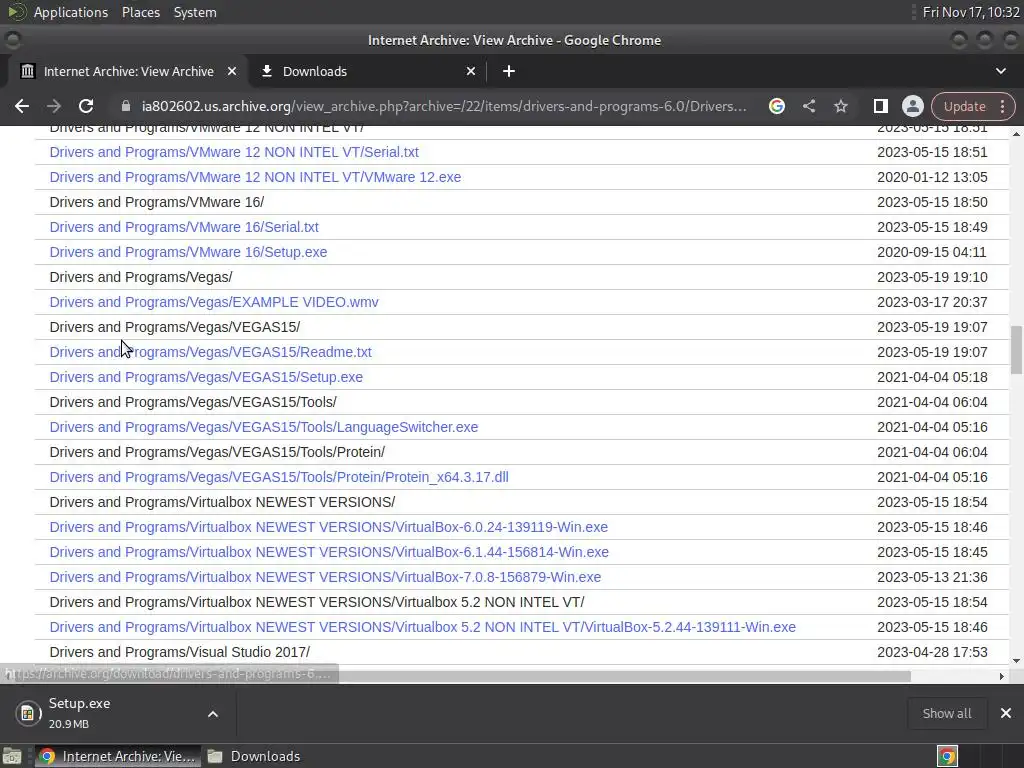Download VirtualBox-6.1.44-156814-Win.exe
Screen dimensions: 1024x768
pos(329,552)
